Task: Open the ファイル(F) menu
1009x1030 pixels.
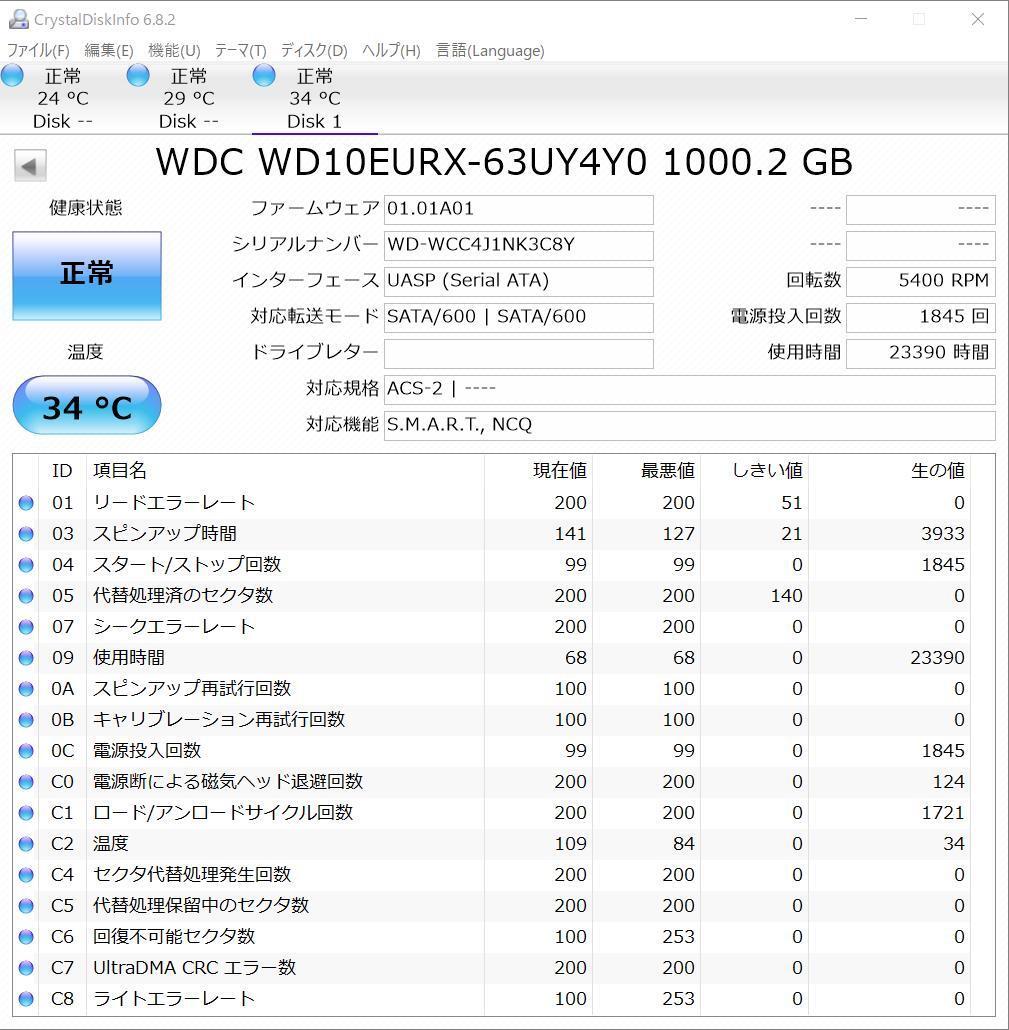Action: tap(38, 51)
